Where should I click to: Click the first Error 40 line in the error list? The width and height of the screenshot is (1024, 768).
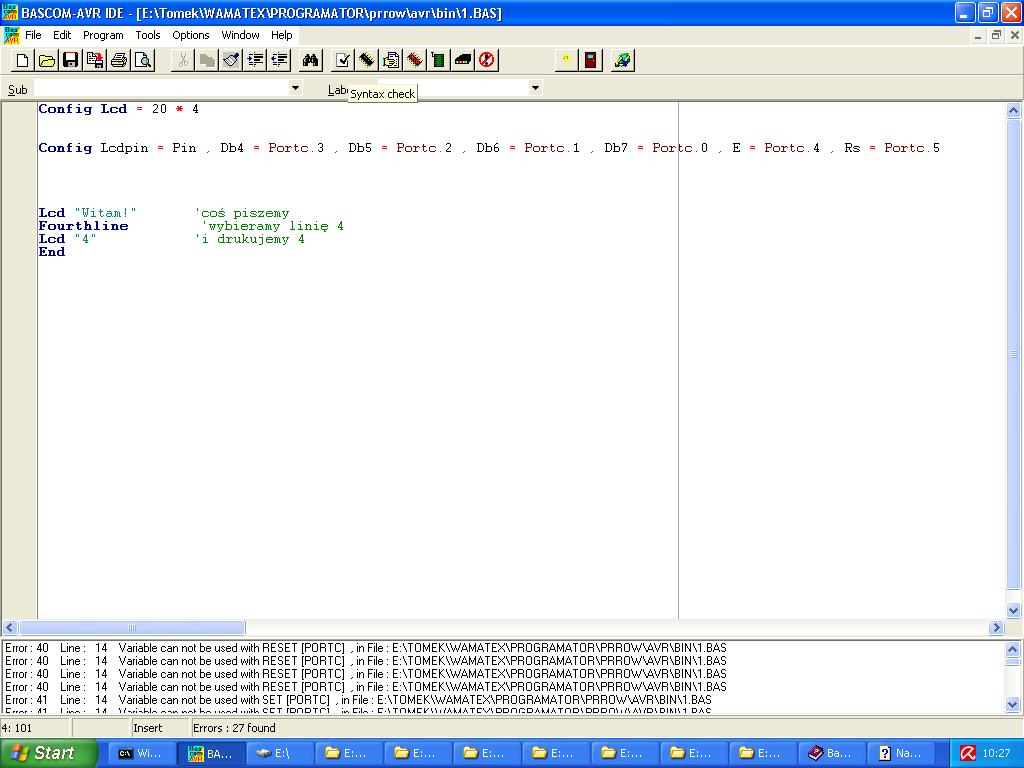(365, 648)
